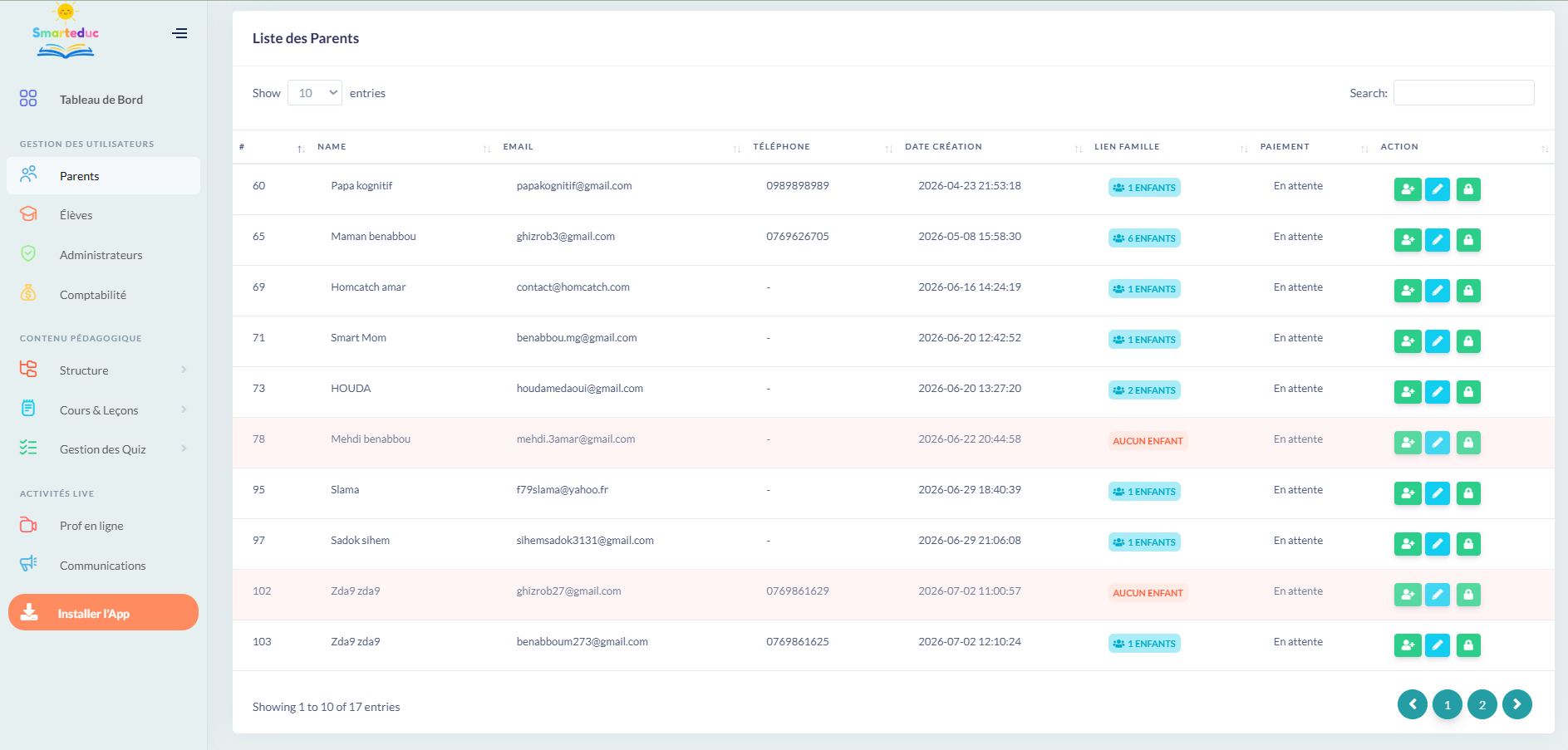Go to page 2 of the table

click(1482, 704)
